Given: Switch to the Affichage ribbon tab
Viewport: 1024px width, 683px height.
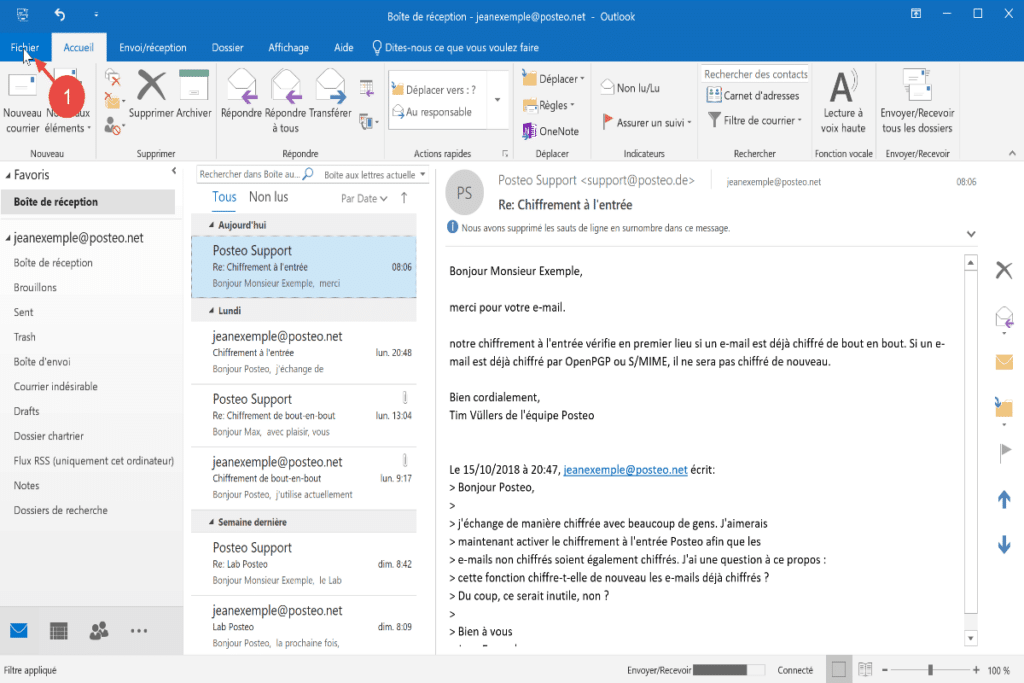Looking at the screenshot, I should coord(288,47).
